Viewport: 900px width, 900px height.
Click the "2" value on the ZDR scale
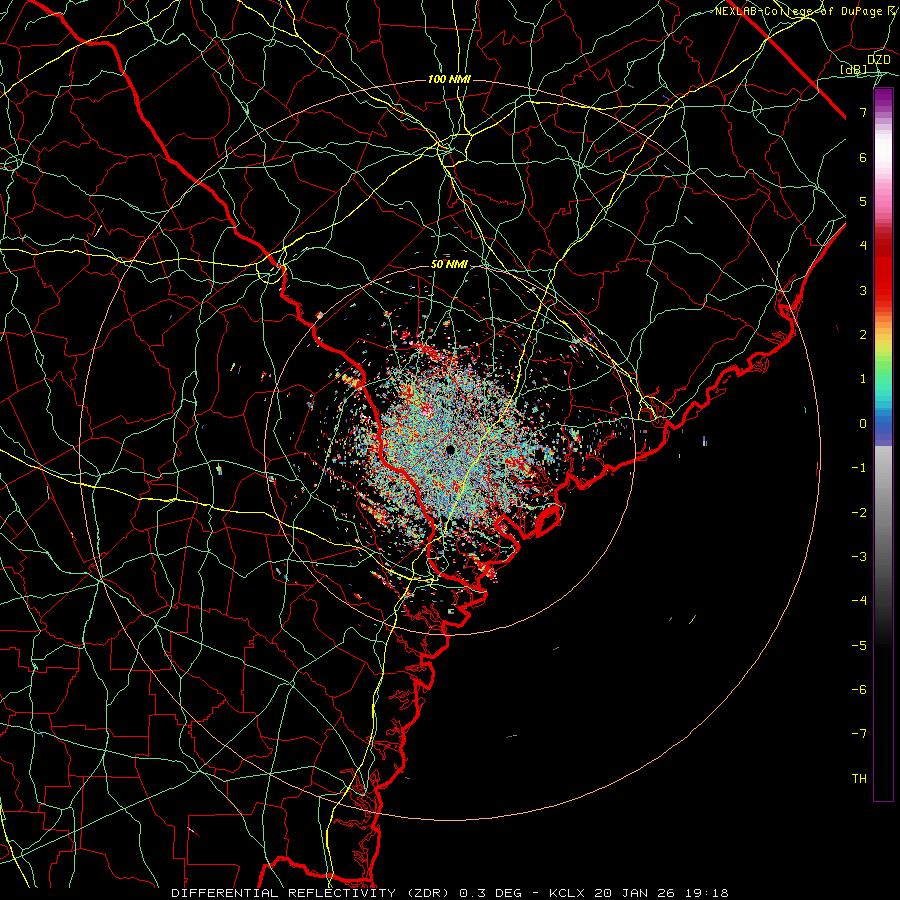[863, 335]
